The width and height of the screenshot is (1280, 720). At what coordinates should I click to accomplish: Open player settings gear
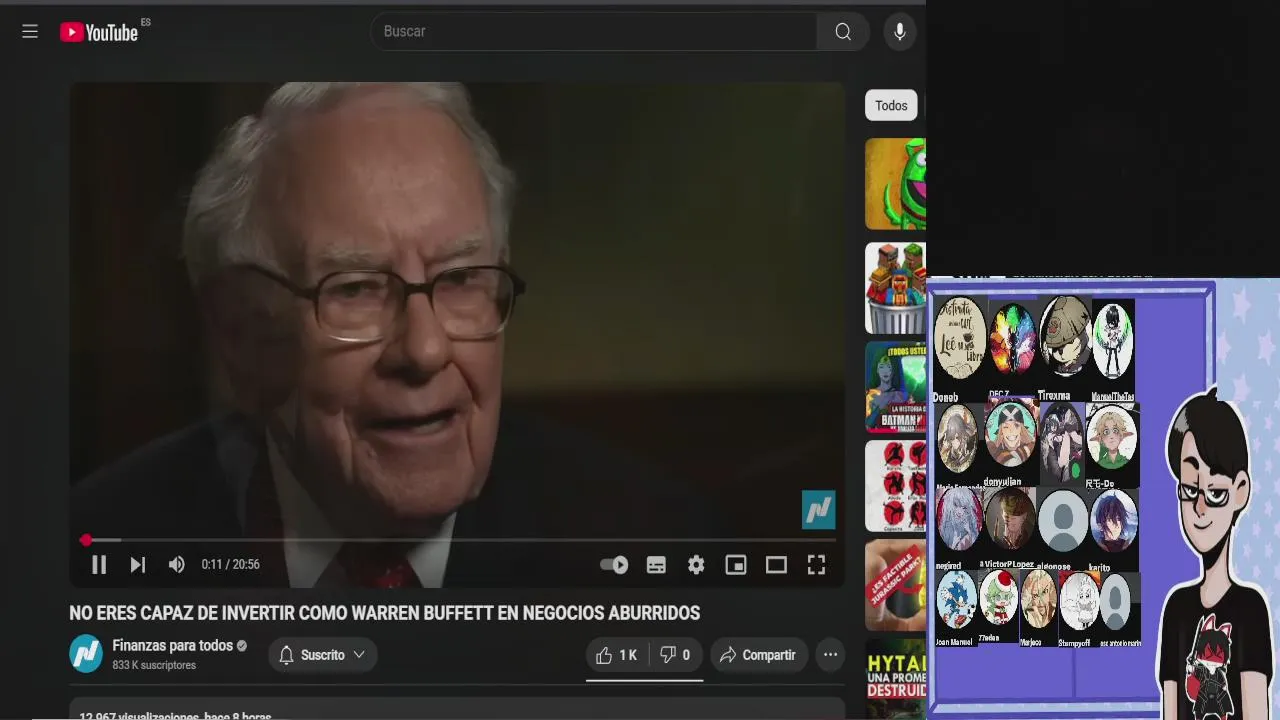click(x=696, y=565)
